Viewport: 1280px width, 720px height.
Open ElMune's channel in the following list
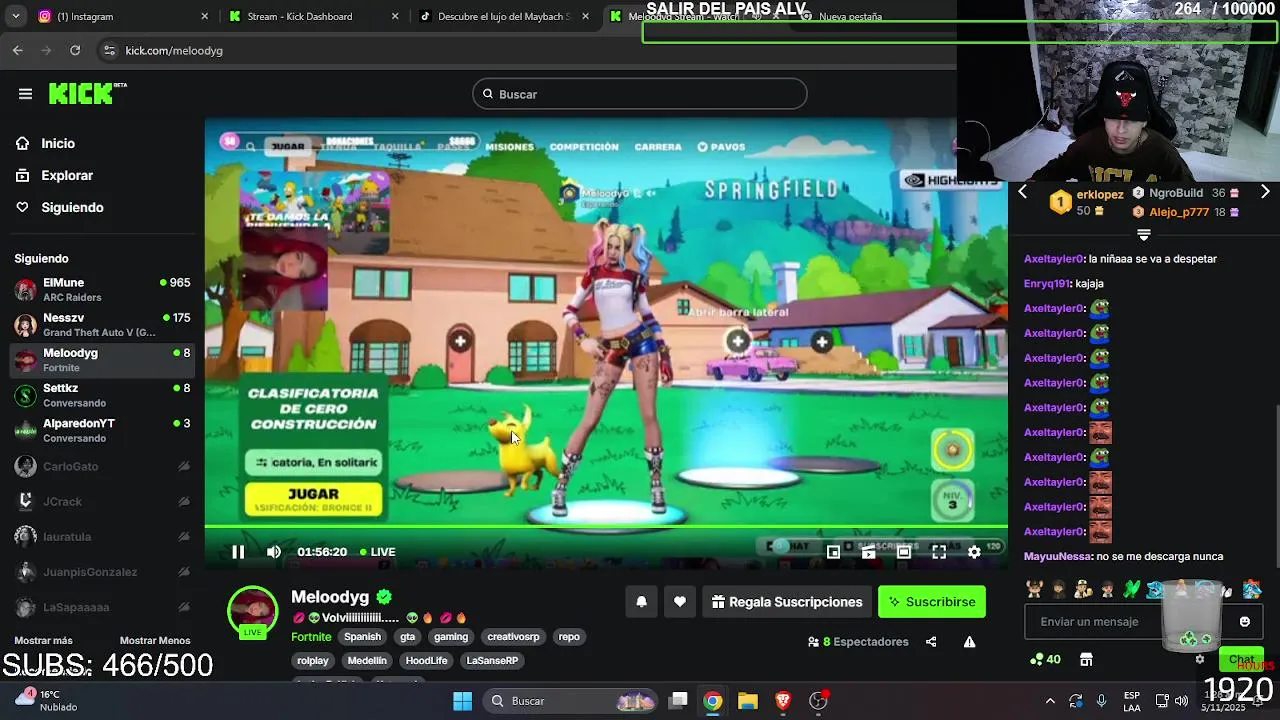[x=102, y=290]
